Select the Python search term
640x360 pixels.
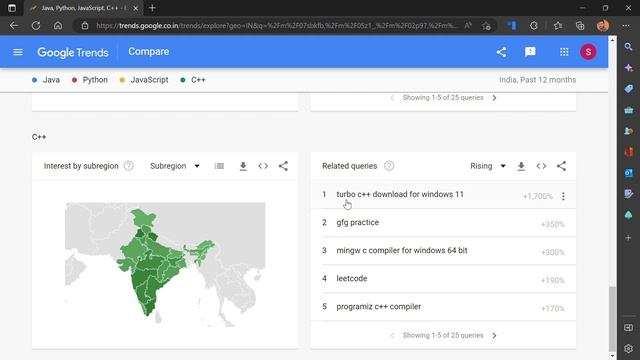coord(90,80)
